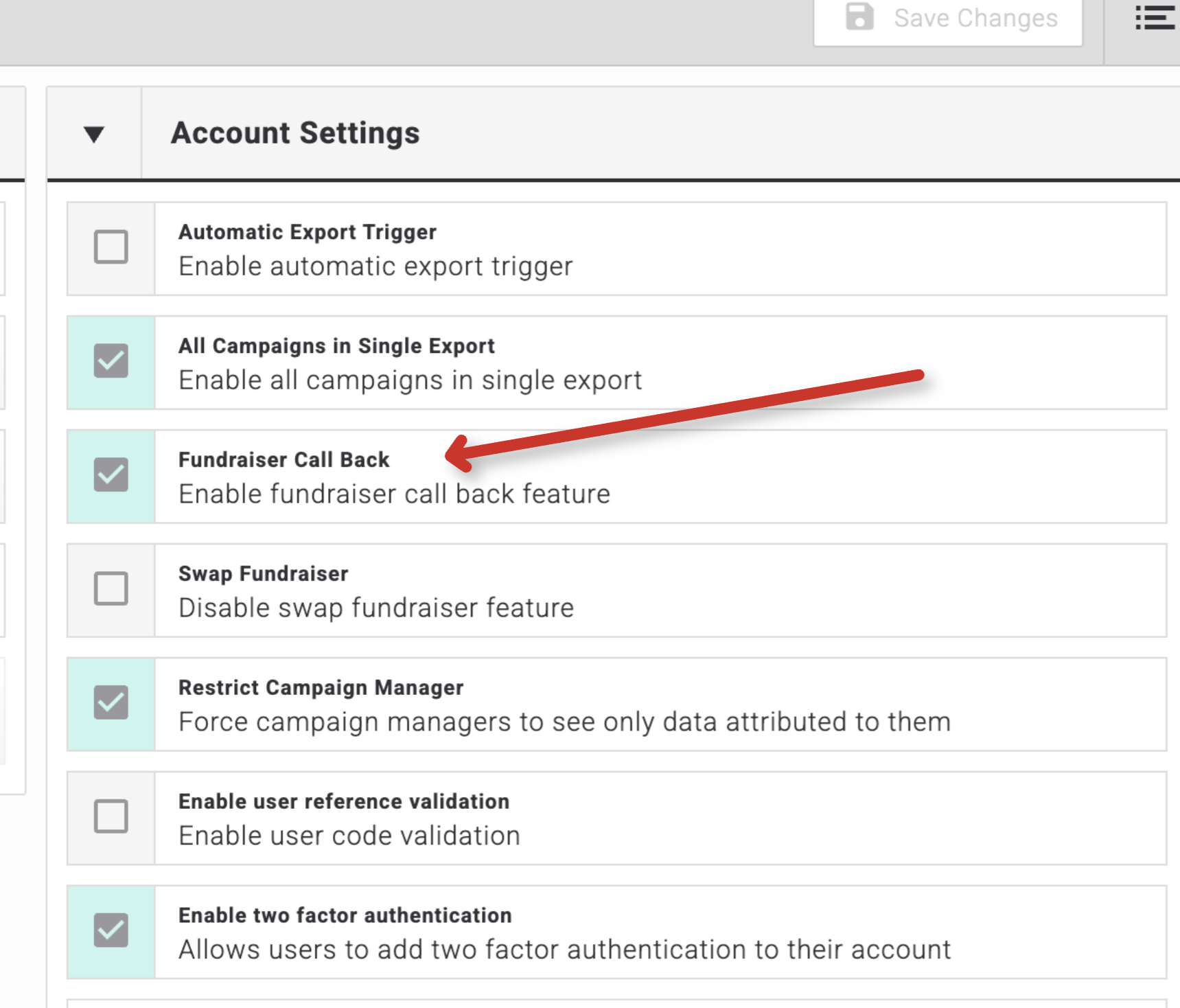This screenshot has width=1180, height=1008.
Task: Toggle off Restrict Campaign Manager
Action: coord(111,703)
